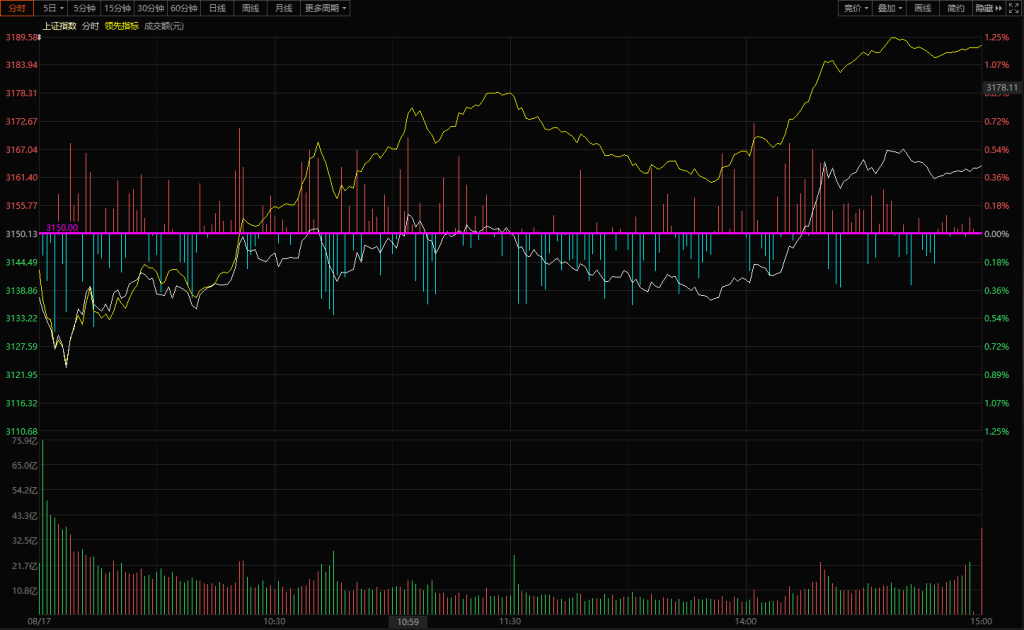Show the 日线 daily chart
This screenshot has width=1024, height=630.
218,8
